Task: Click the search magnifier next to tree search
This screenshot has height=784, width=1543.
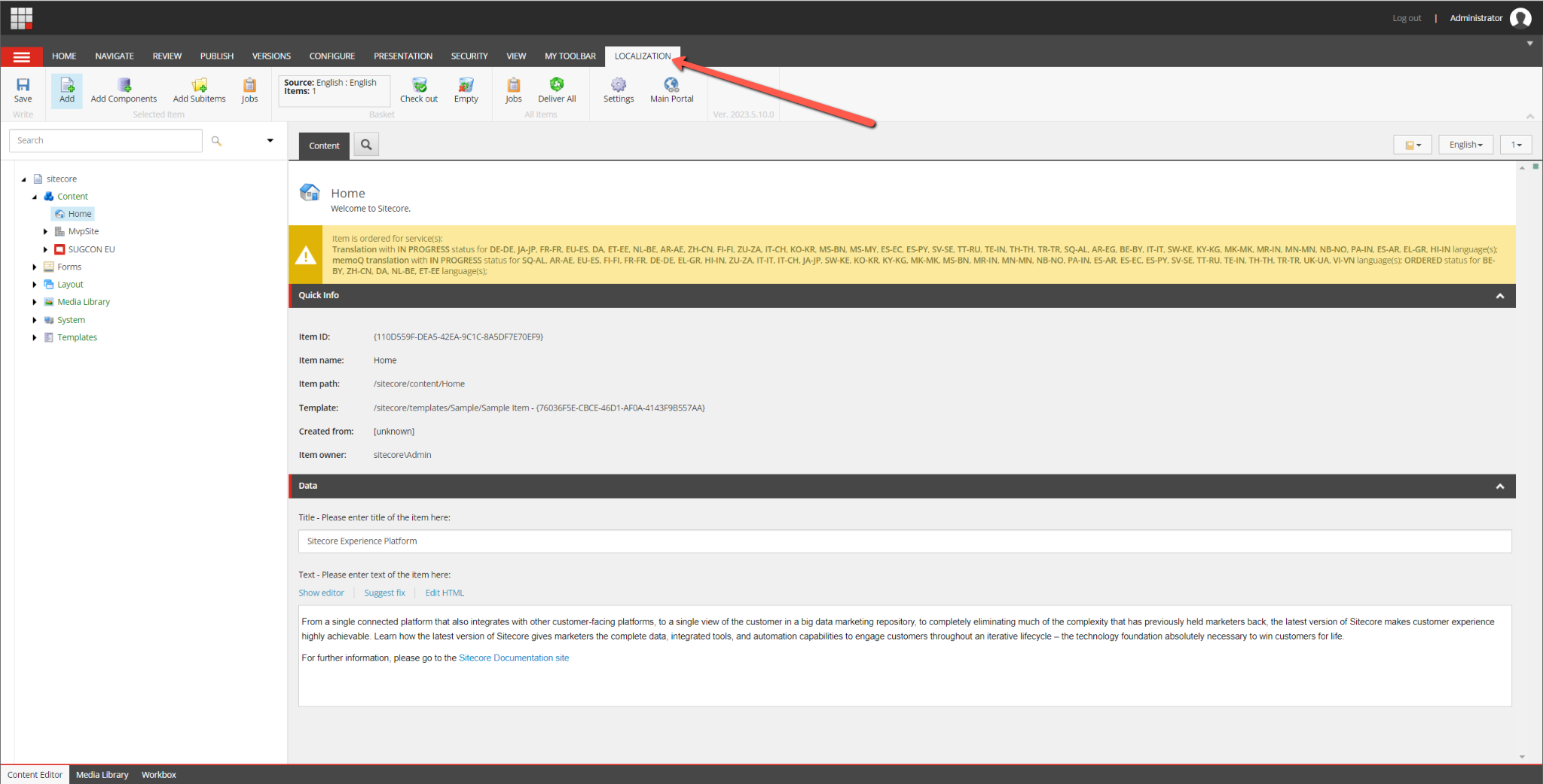Action: 216,141
